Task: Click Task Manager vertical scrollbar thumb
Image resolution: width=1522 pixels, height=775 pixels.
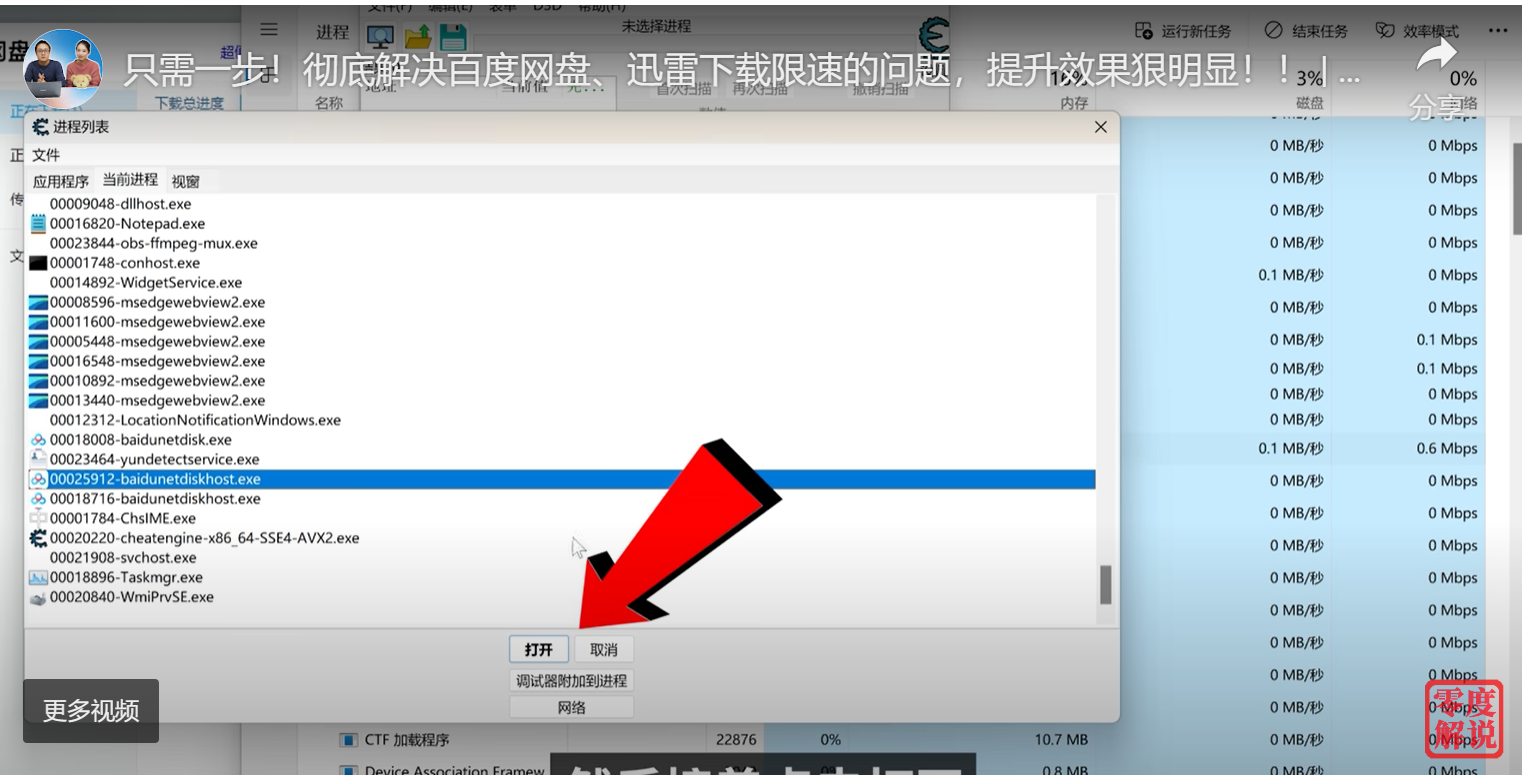Action: pyautogui.click(x=1517, y=189)
